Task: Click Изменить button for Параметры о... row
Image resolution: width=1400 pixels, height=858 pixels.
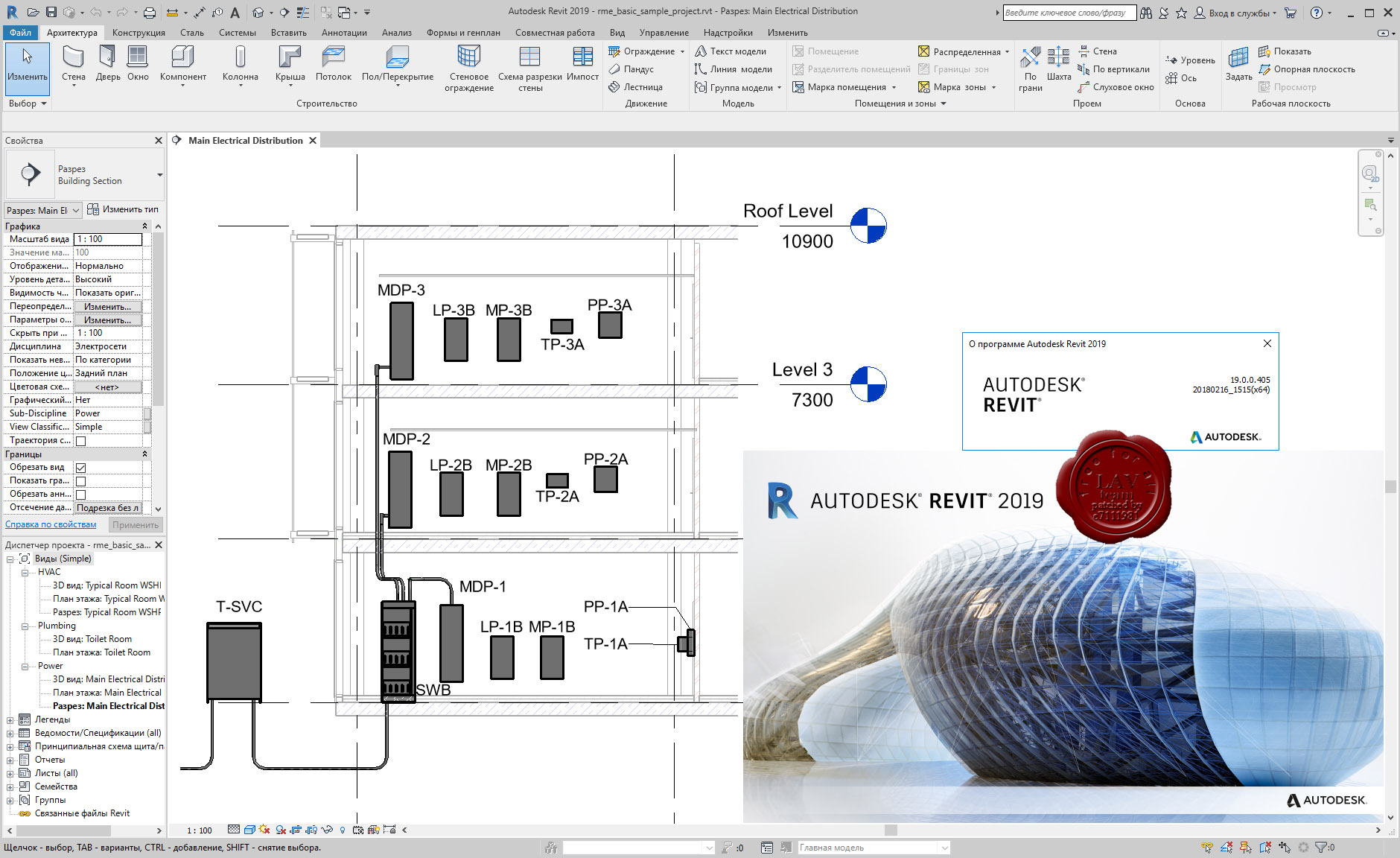Action: point(107,320)
